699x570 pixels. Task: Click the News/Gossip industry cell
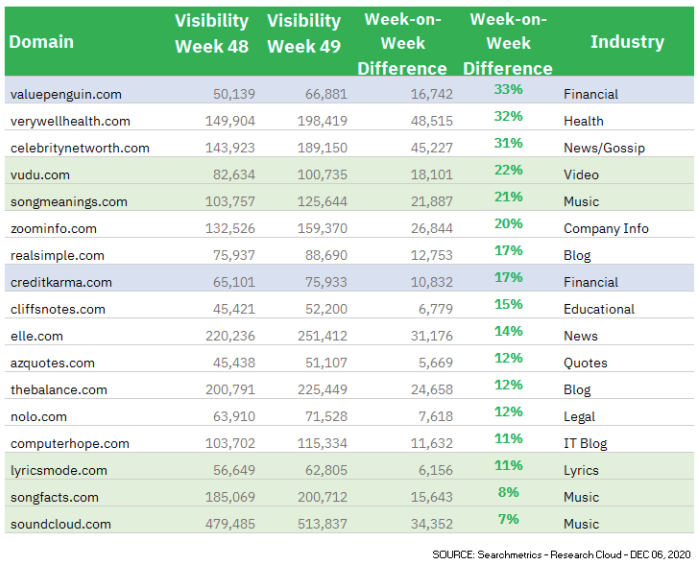tap(604, 148)
